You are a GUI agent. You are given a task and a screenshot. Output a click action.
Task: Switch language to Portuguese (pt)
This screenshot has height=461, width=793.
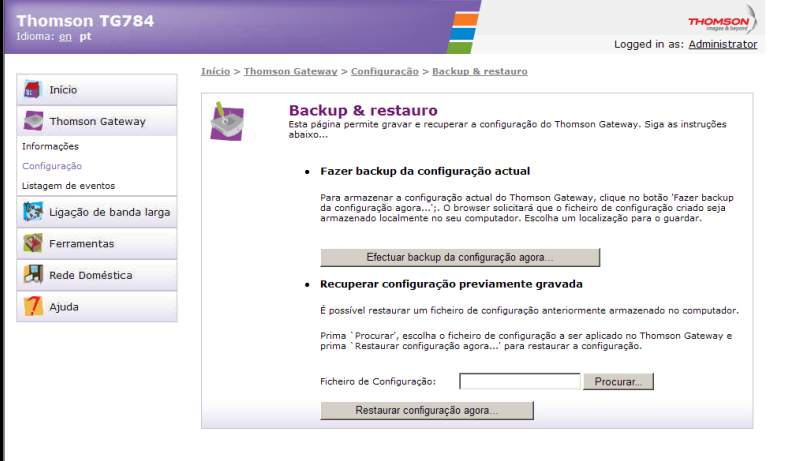pyautogui.click(x=85, y=36)
